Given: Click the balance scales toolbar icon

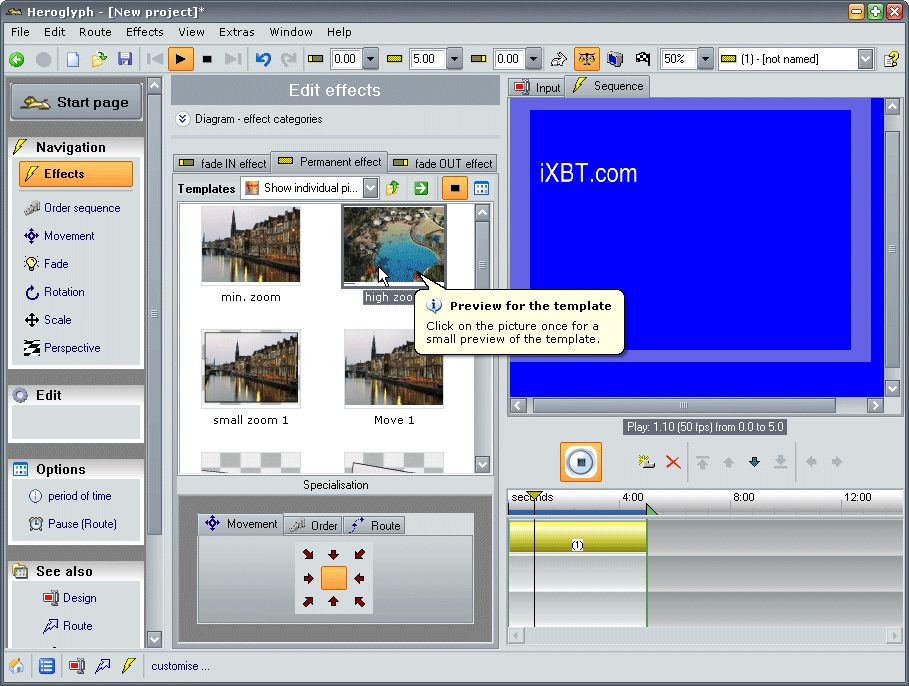Looking at the screenshot, I should point(587,59).
